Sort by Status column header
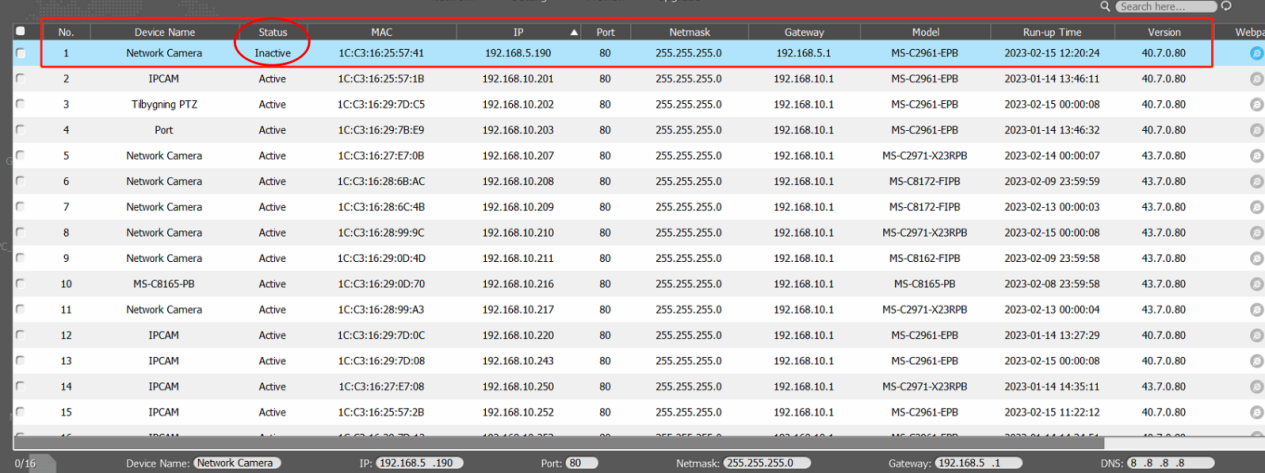 click(x=272, y=32)
